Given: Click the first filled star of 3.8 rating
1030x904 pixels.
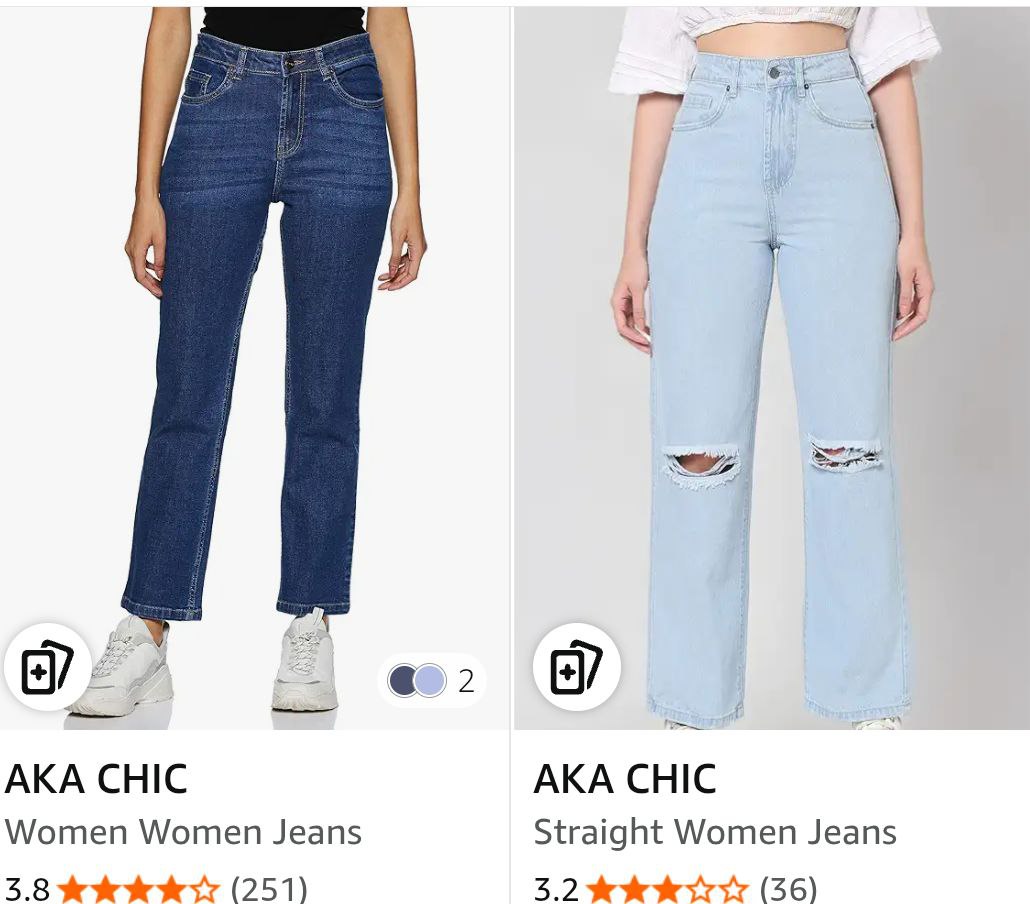Looking at the screenshot, I should coord(73,890).
